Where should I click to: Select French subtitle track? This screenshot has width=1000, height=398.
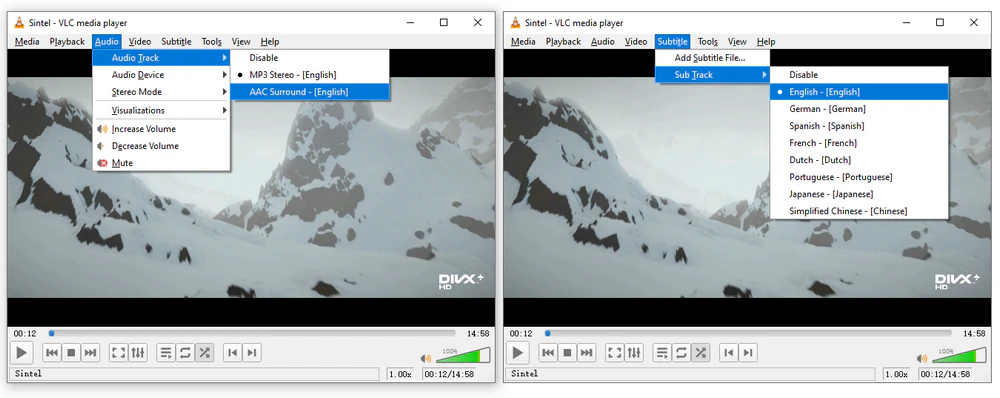[859, 143]
